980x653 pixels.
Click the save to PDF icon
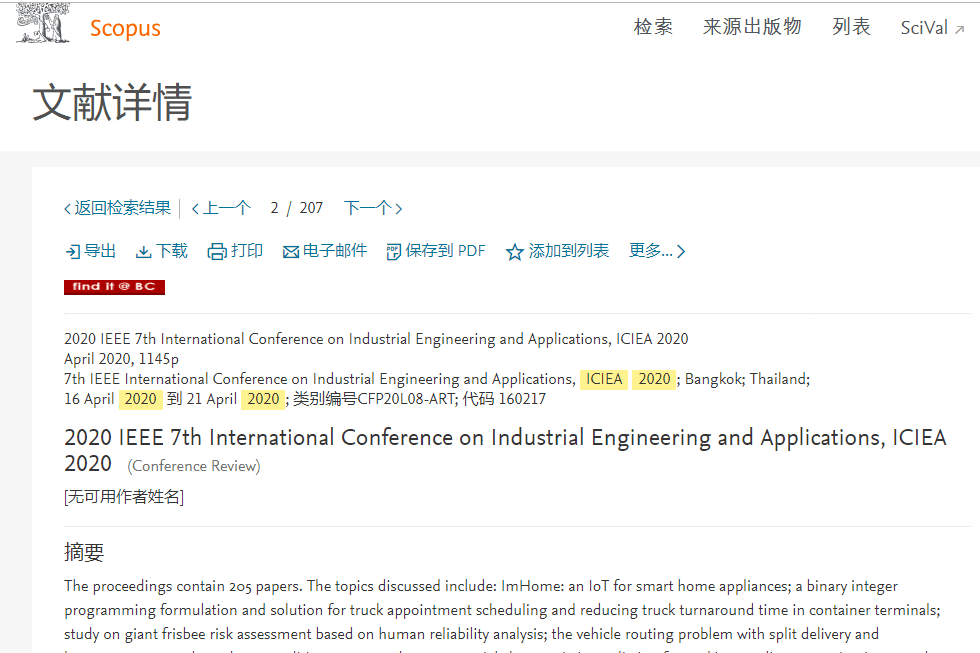coord(393,252)
